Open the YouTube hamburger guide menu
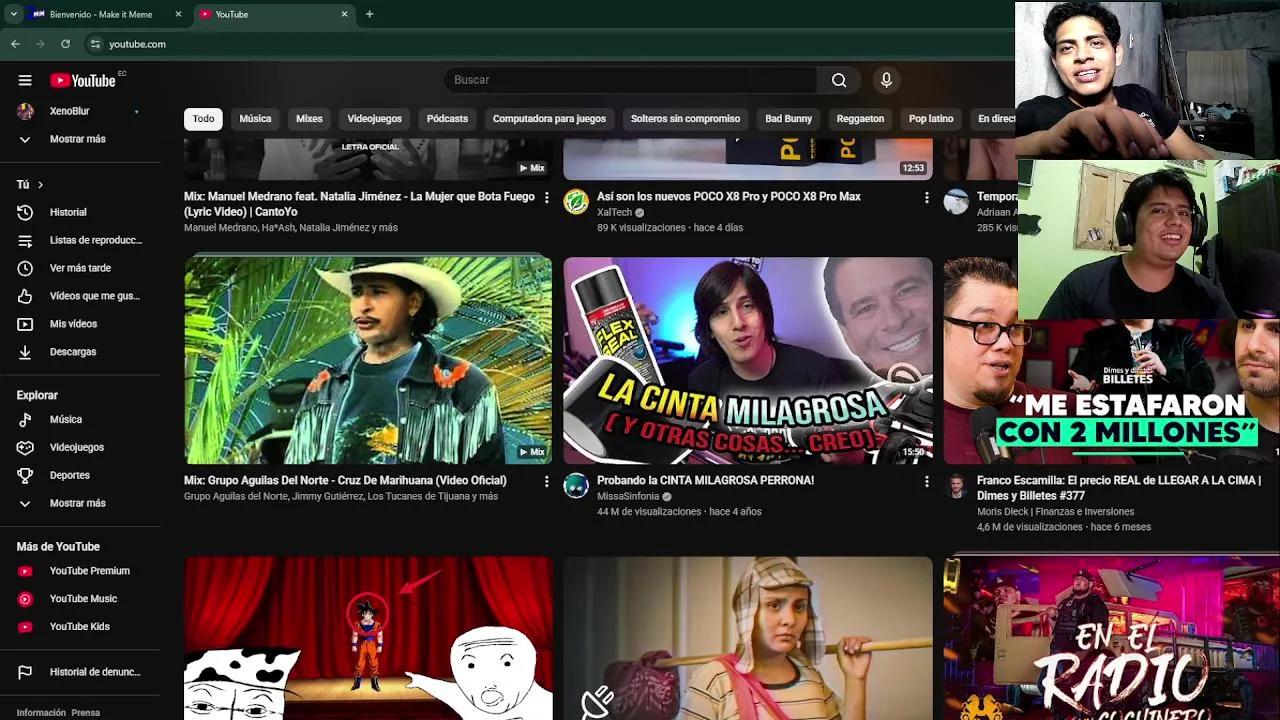 click(25, 80)
